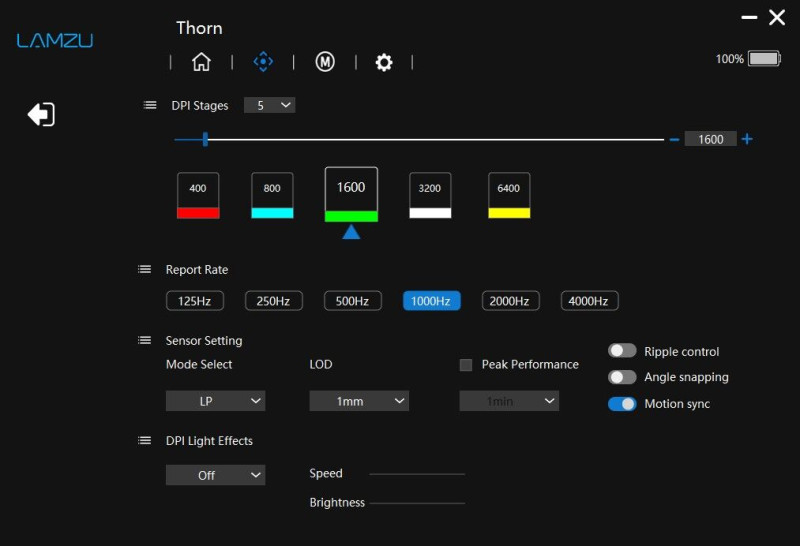Open the LOD 1mm dropdown

(359, 401)
